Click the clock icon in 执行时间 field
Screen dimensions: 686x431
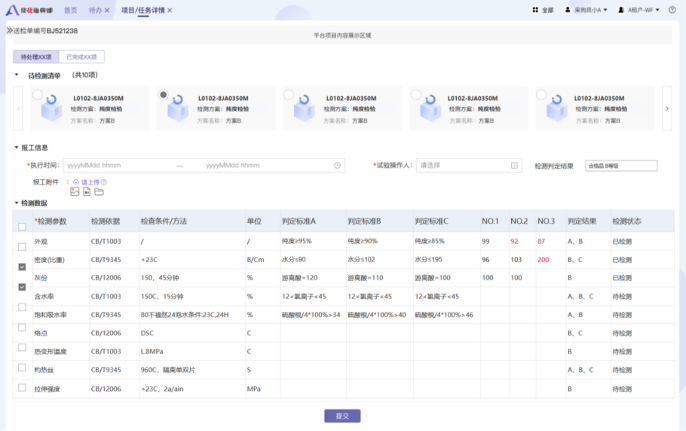(x=338, y=165)
